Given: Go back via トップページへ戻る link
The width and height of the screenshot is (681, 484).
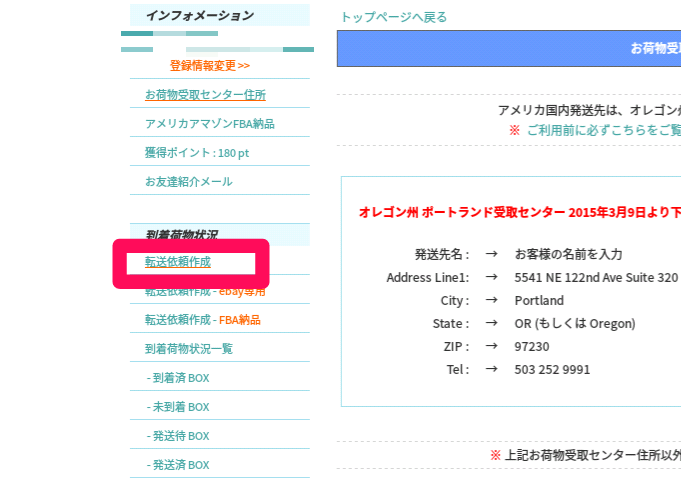Looking at the screenshot, I should coord(394,17).
